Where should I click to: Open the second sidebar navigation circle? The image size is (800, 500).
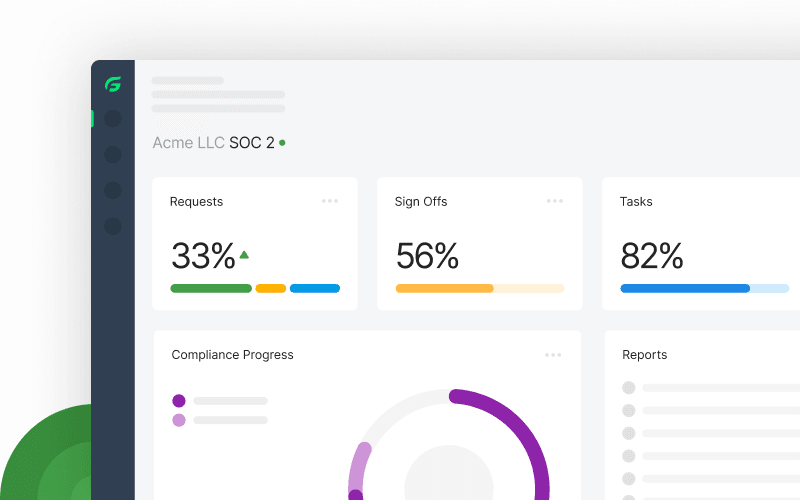[113, 155]
